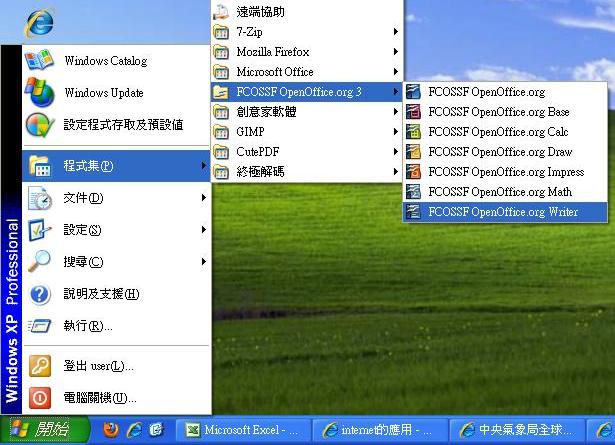615x445 pixels.
Task: Click 執行(R)... run command
Action: point(116,326)
